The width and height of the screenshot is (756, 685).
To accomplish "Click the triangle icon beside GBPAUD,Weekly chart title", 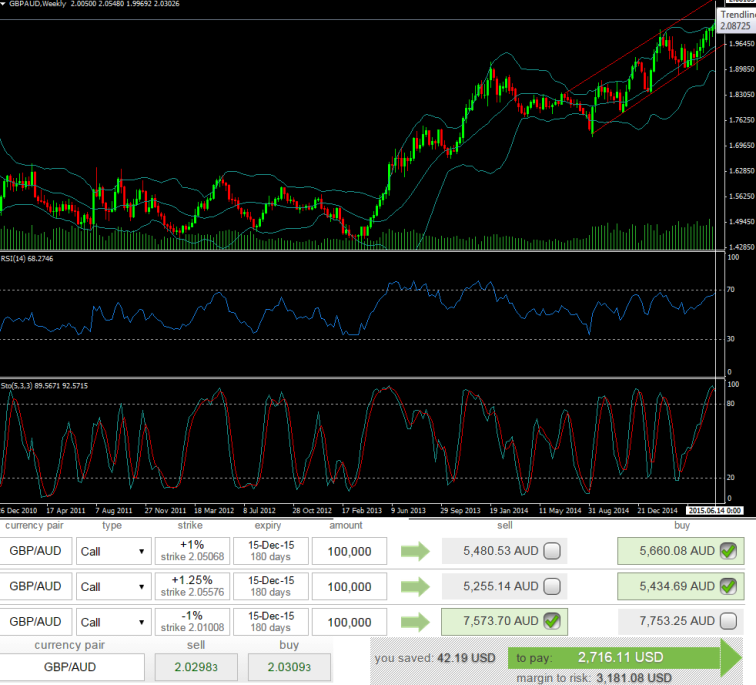I will (x=5, y=5).
